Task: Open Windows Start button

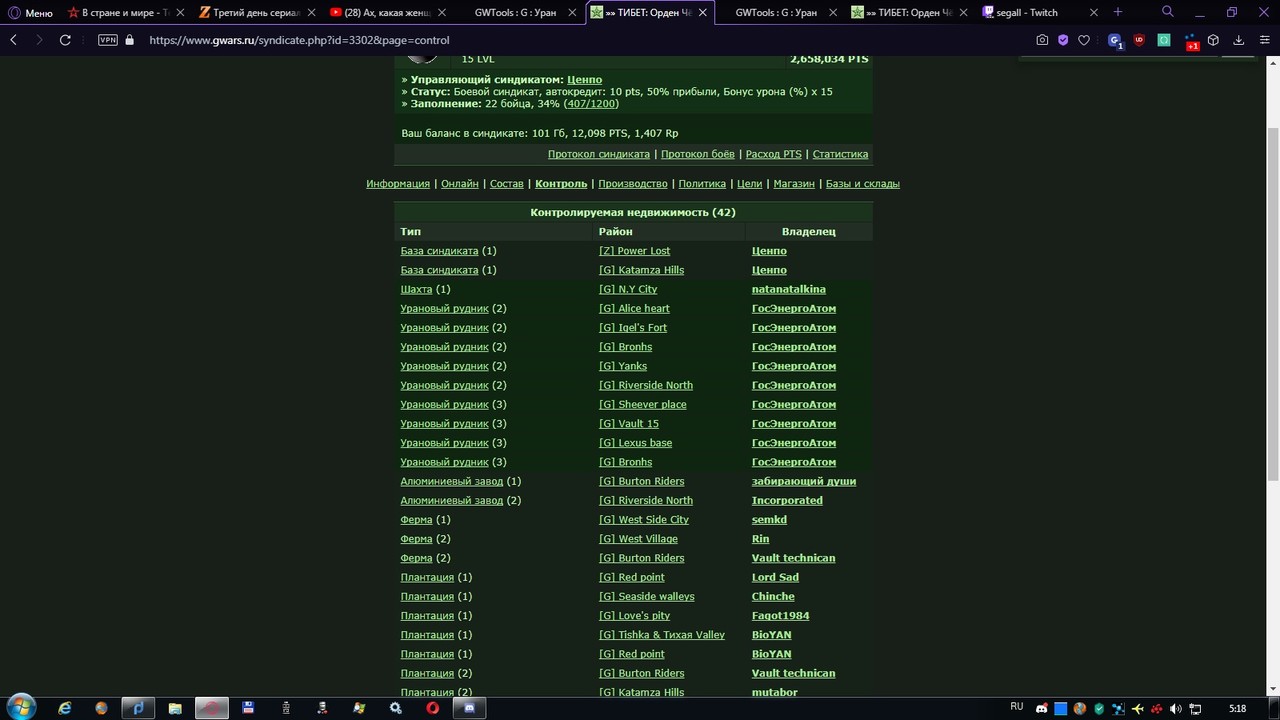Action: [x=21, y=708]
